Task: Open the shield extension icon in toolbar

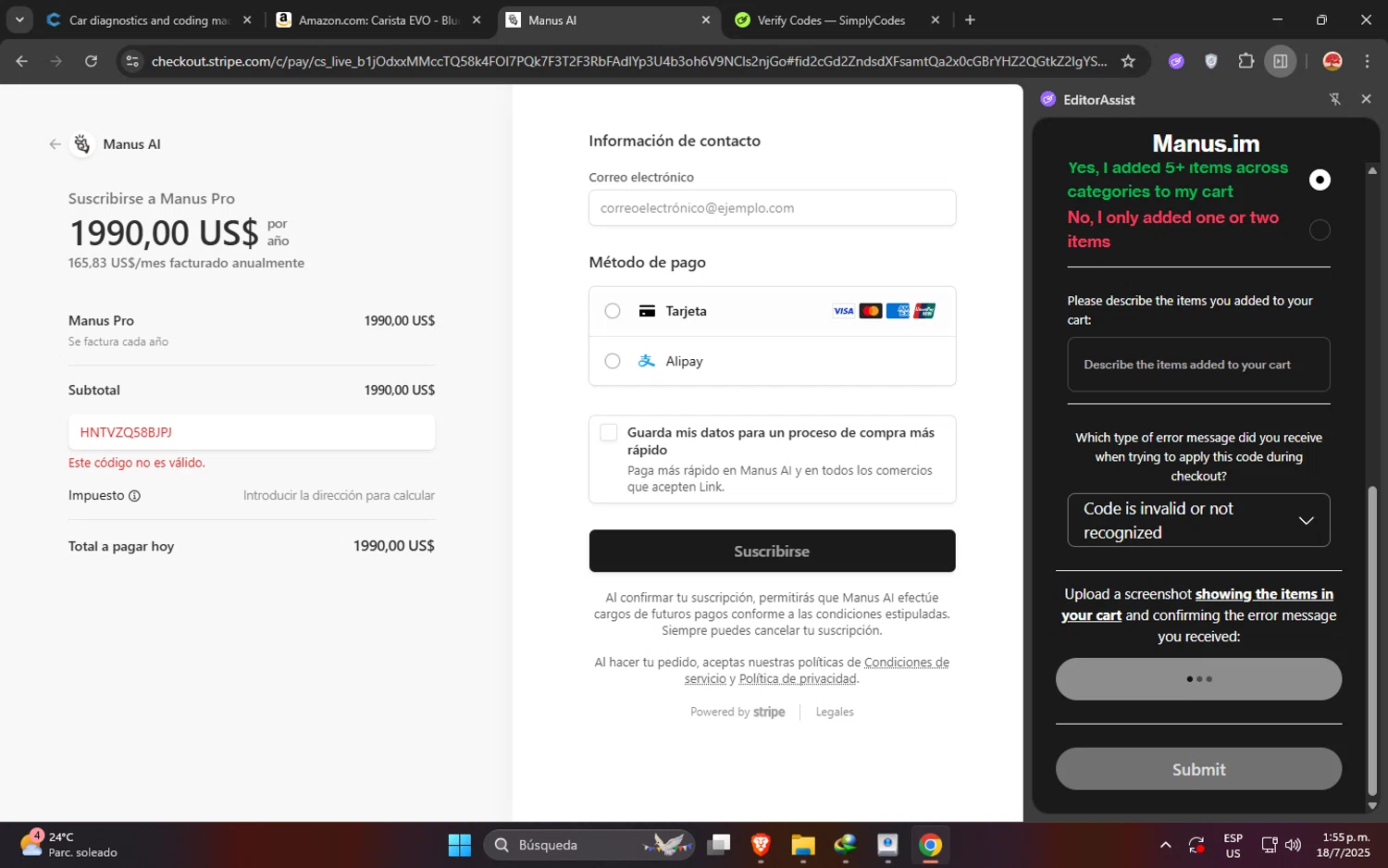Action: click(x=1211, y=61)
